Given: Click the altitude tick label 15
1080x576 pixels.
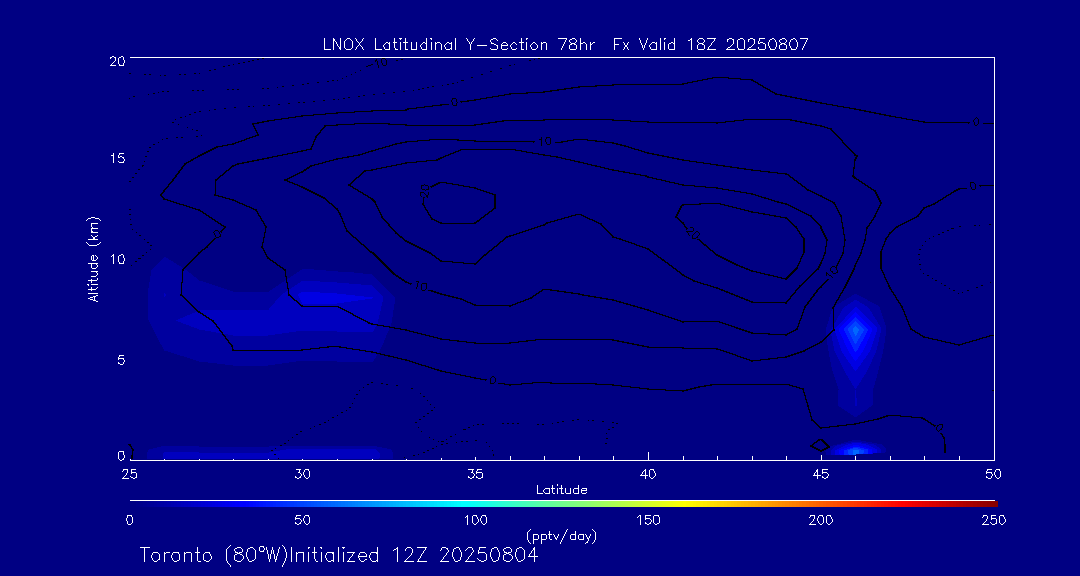Looking at the screenshot, I should [x=116, y=159].
